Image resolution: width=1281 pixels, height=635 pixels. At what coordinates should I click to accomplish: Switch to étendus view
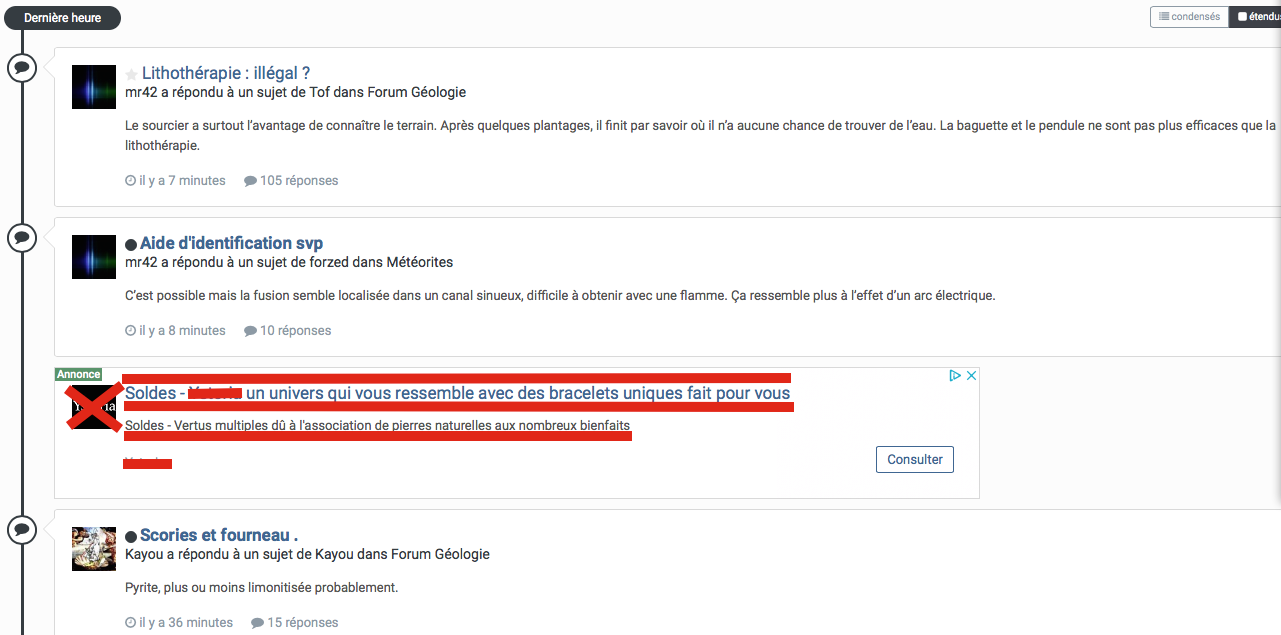[x=1256, y=17]
